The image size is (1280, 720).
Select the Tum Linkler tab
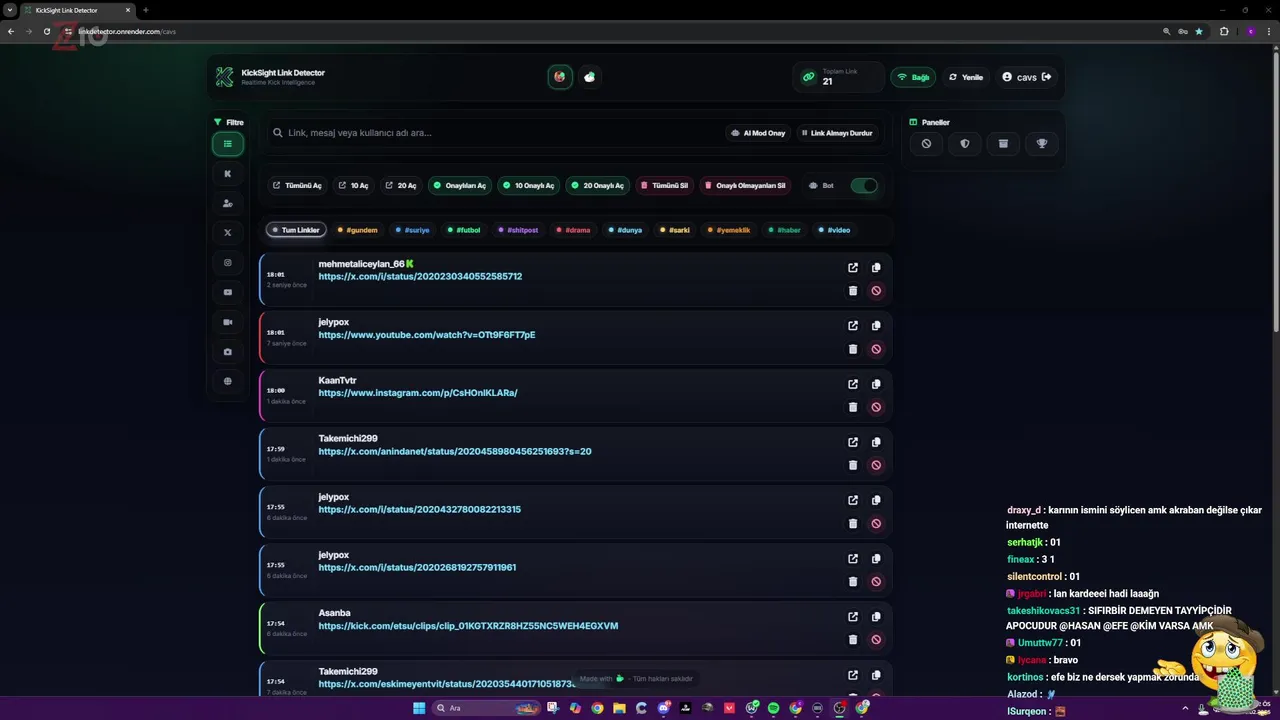[296, 230]
